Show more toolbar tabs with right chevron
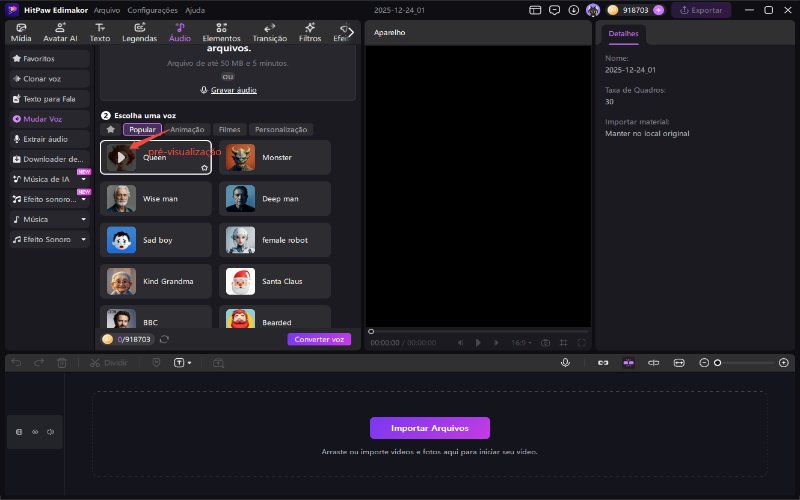This screenshot has height=500, width=800. pyautogui.click(x=351, y=33)
